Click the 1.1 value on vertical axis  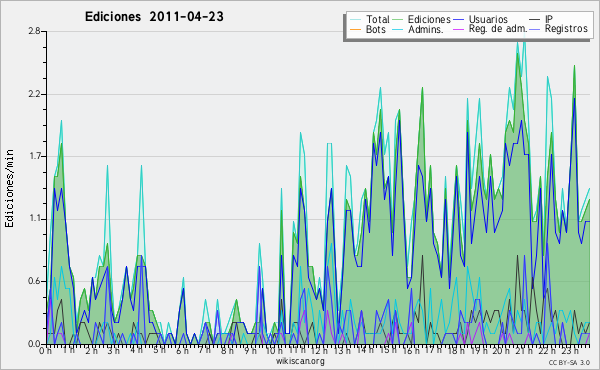tap(34, 219)
